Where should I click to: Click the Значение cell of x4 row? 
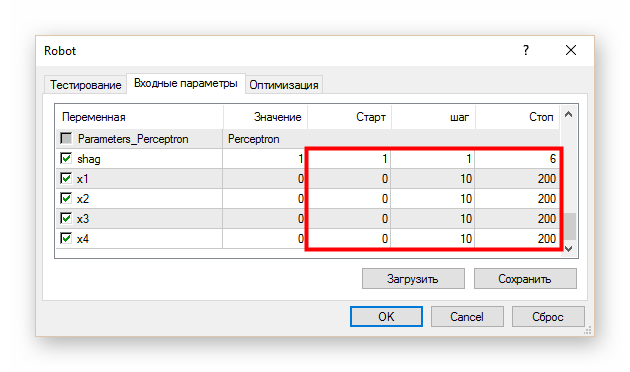tap(264, 239)
